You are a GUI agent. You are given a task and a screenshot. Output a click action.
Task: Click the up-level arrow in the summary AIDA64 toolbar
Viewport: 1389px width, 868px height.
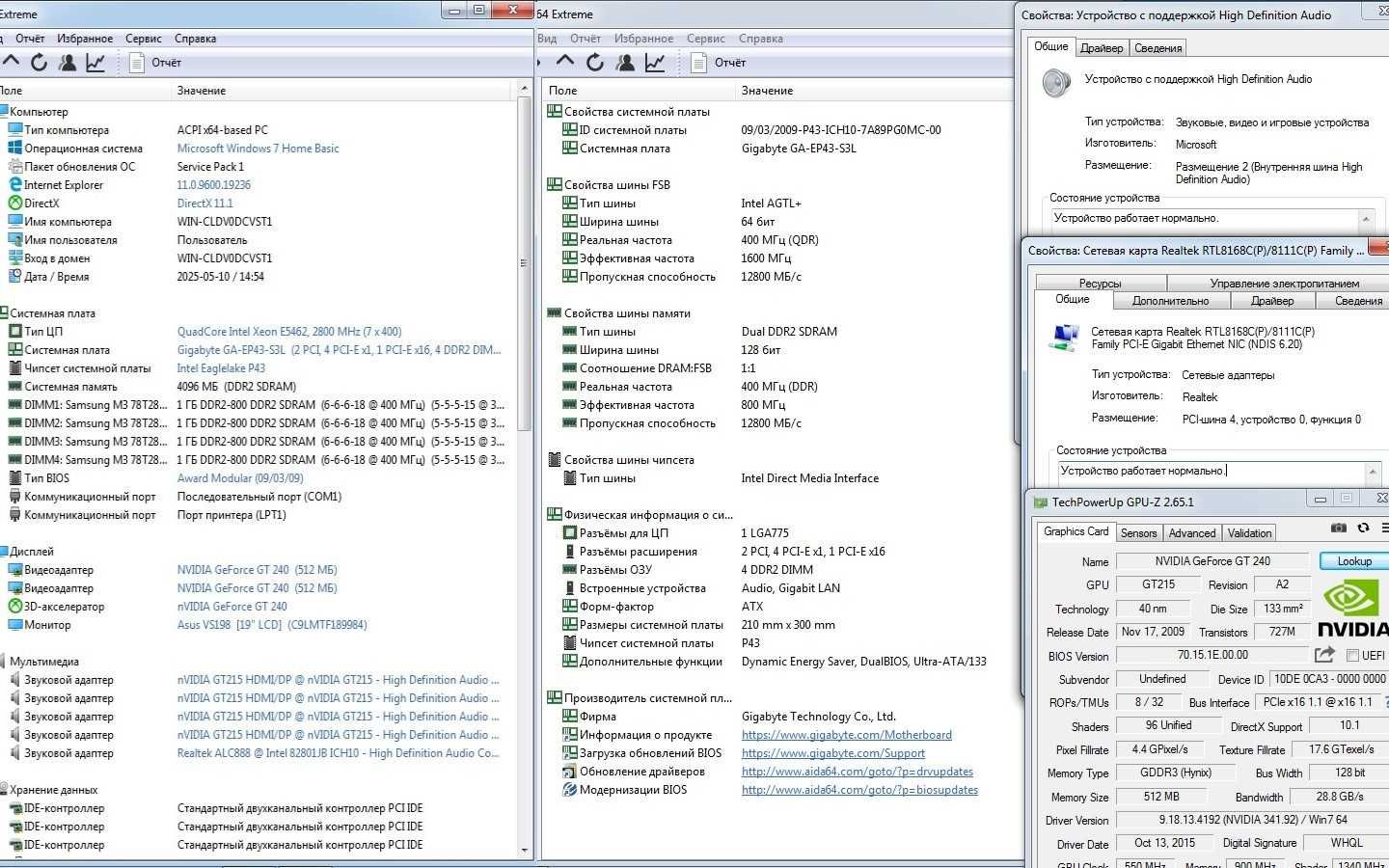click(x=11, y=62)
